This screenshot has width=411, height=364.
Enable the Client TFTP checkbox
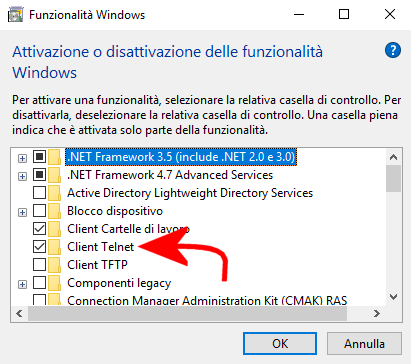pyautogui.click(x=39, y=265)
